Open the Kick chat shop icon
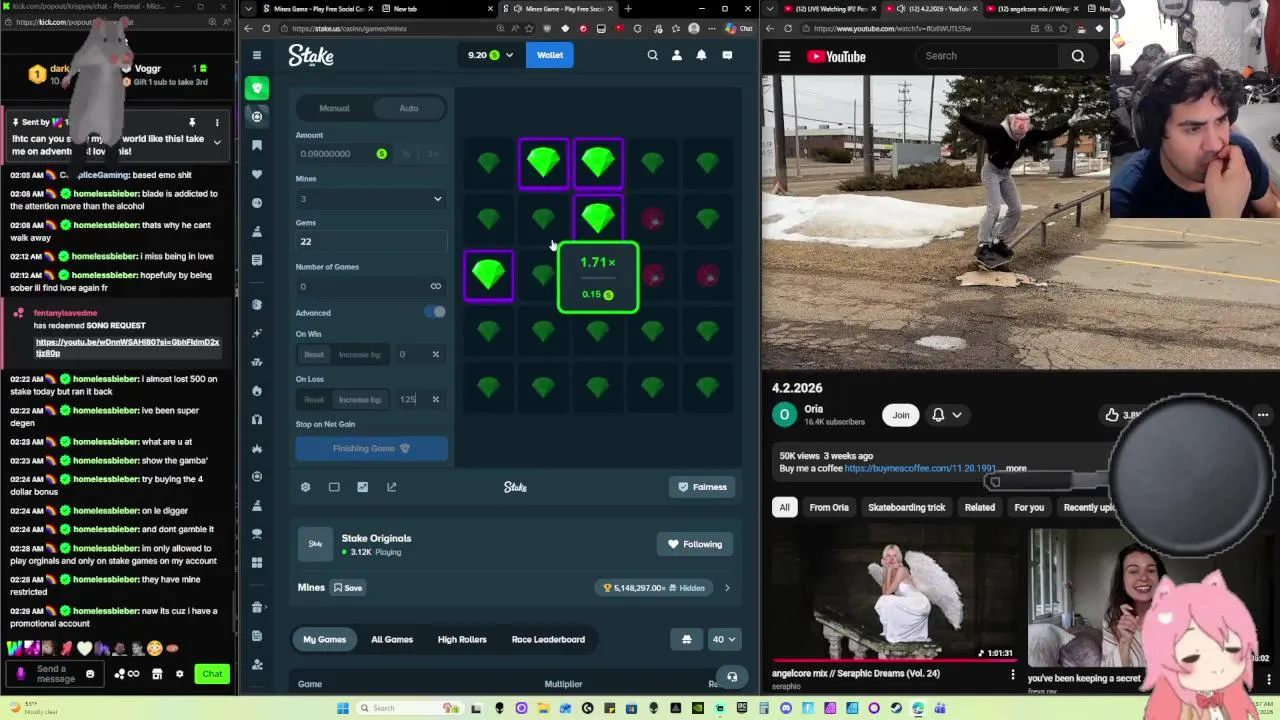This screenshot has height=720, width=1280. (x=157, y=674)
